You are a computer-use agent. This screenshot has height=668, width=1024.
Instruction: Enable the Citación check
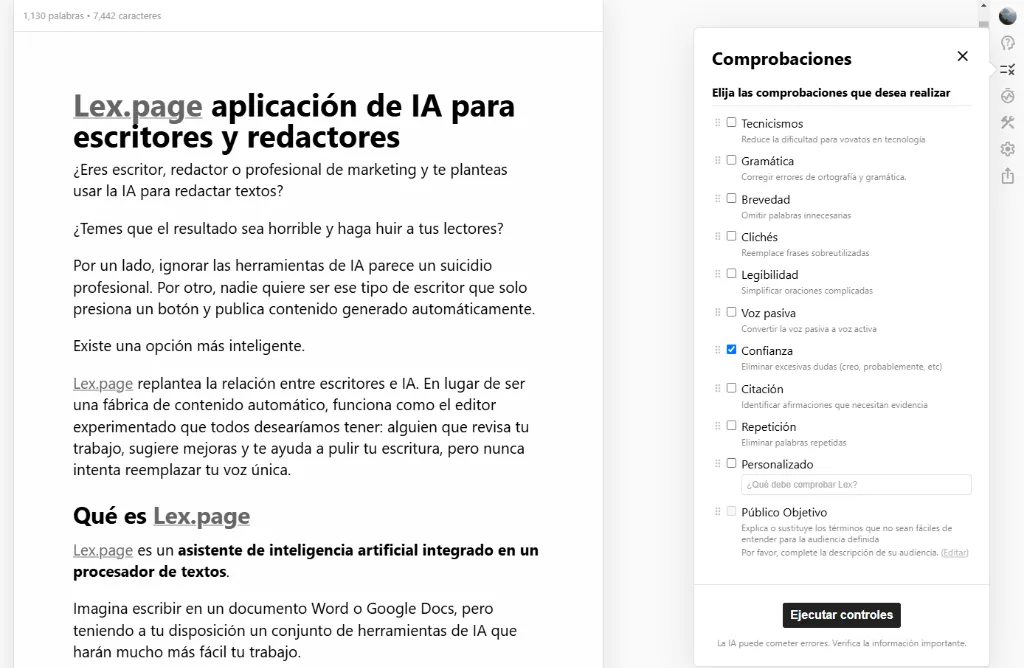pyautogui.click(x=731, y=388)
